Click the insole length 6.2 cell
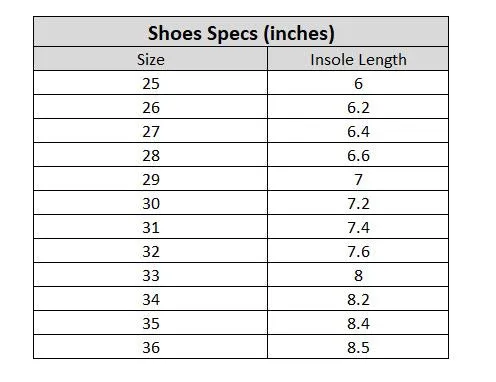This screenshot has width=496, height=382. pyautogui.click(x=358, y=107)
